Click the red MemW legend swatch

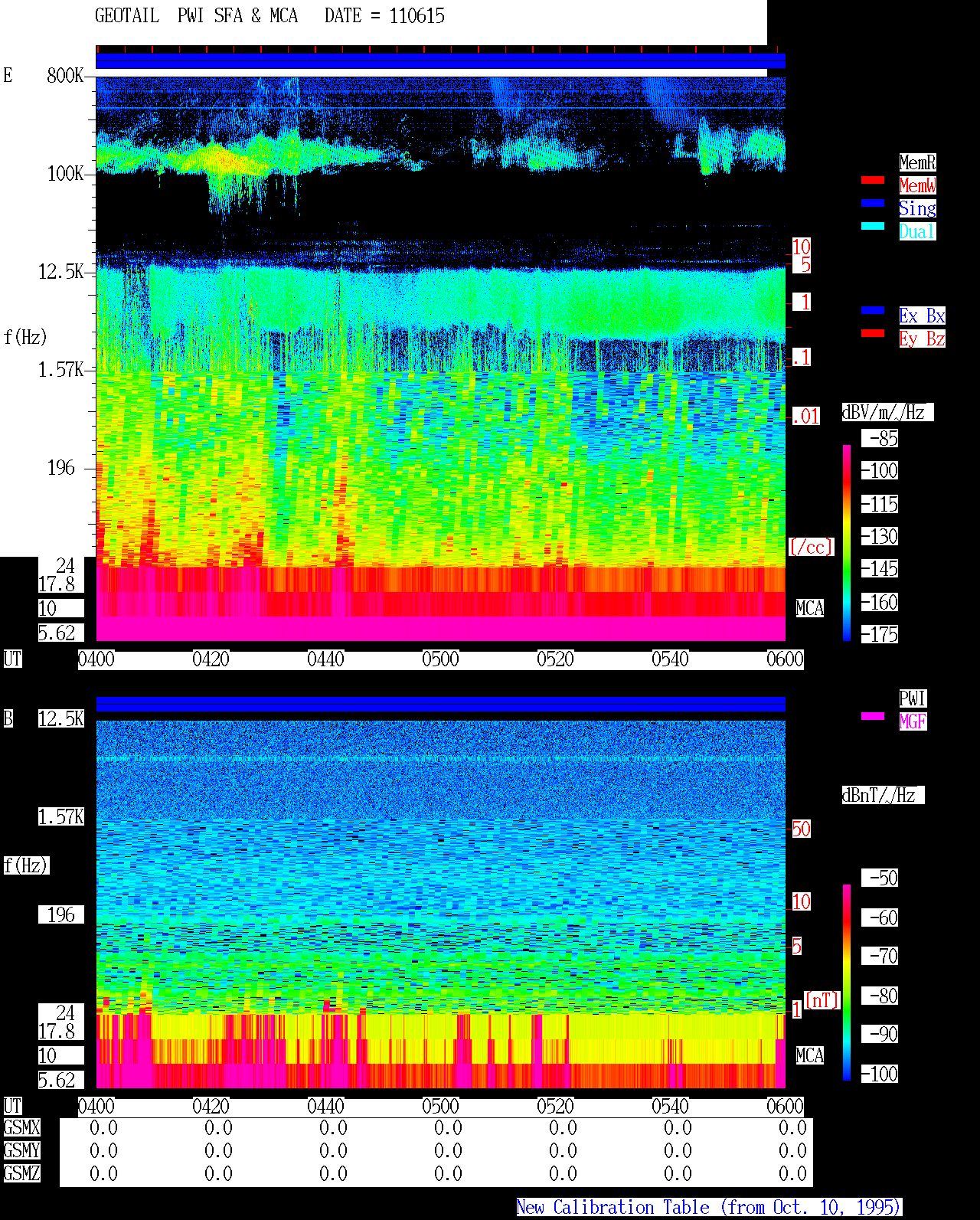coord(873,180)
